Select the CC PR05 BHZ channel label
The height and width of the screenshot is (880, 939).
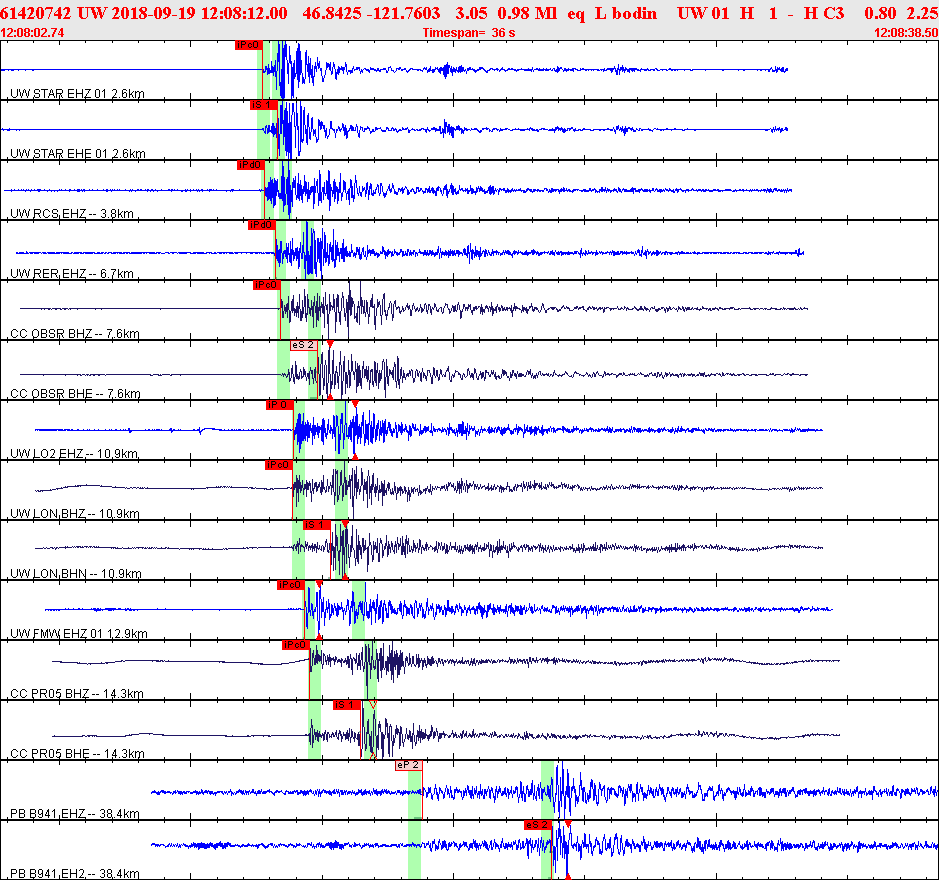click(x=76, y=694)
